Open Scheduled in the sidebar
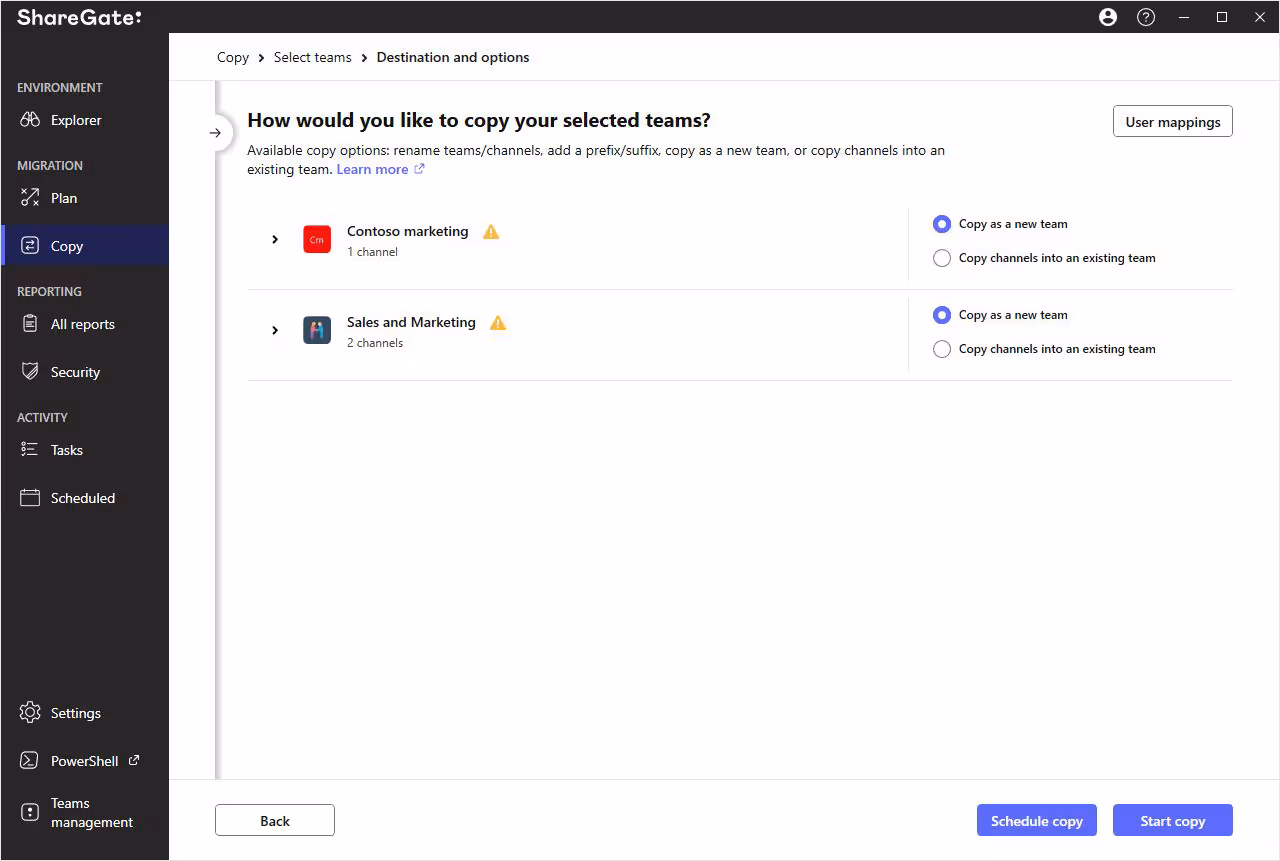1280x861 pixels. click(x=84, y=498)
